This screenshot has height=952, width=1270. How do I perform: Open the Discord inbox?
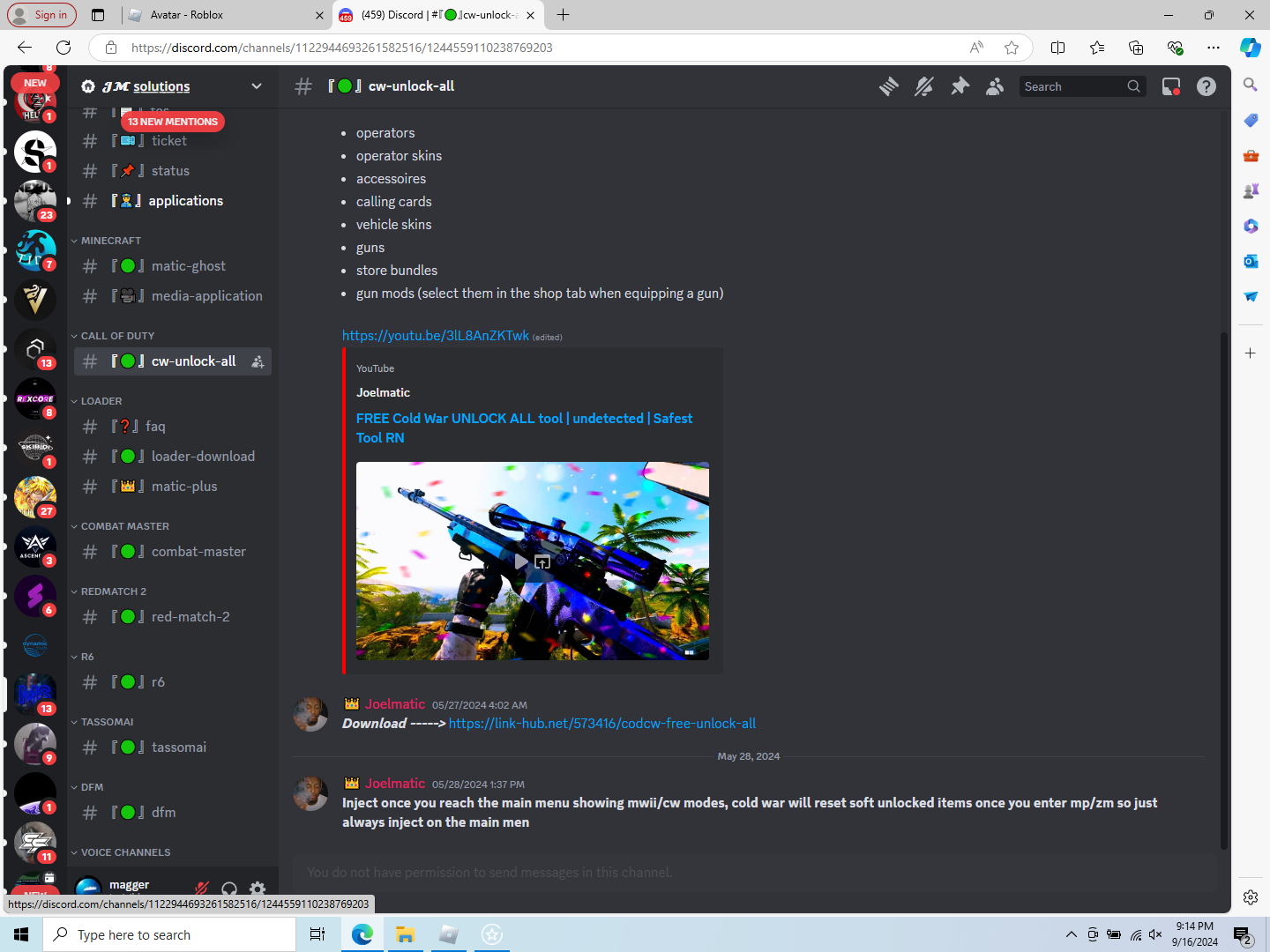[1171, 86]
